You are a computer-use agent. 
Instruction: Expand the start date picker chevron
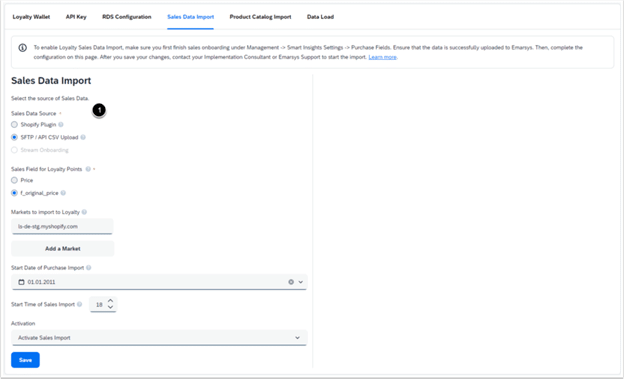[x=300, y=282]
